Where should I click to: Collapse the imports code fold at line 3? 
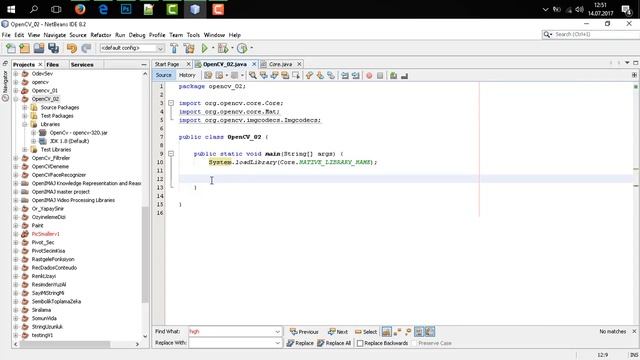tap(171, 103)
